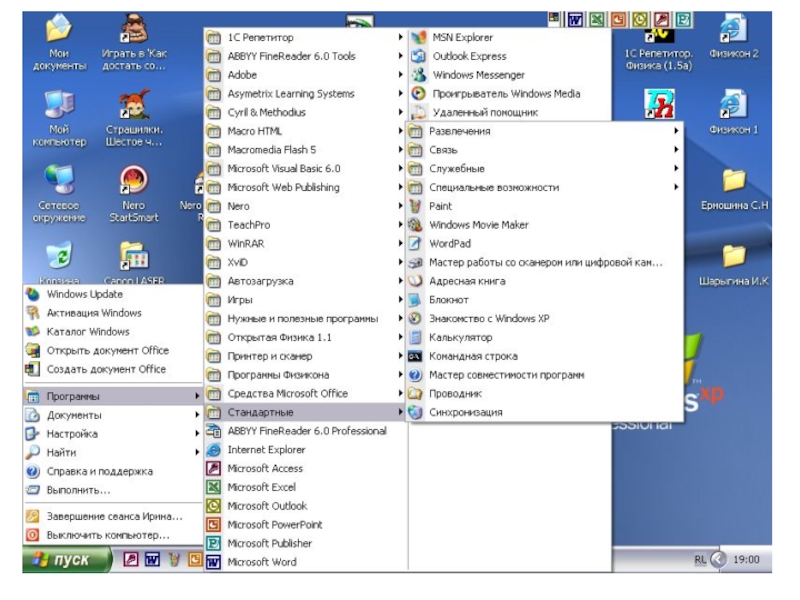Screen dimensions: 800x600
Task: Open the Калькулятор icon
Action: (x=416, y=337)
